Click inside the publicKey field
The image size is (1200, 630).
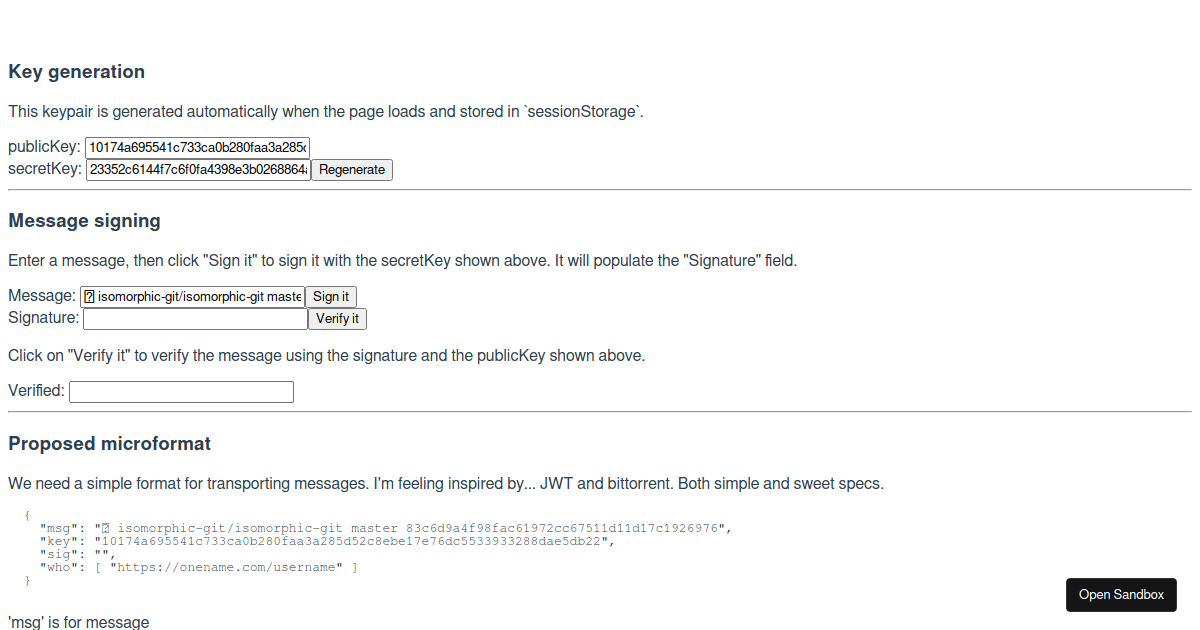click(x=196, y=146)
